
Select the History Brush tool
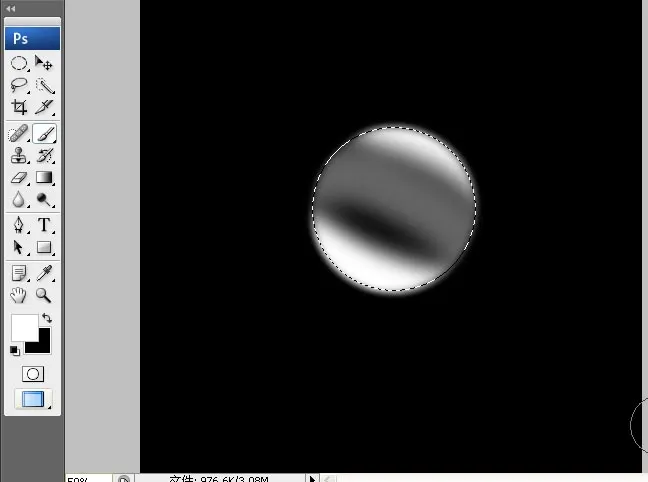coord(44,155)
